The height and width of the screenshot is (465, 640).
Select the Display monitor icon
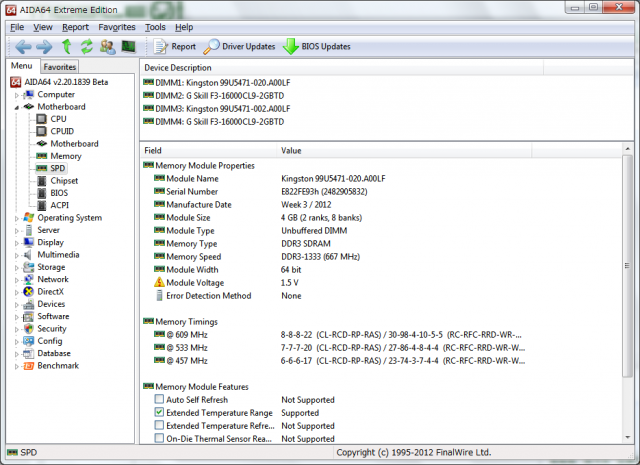(x=29, y=243)
